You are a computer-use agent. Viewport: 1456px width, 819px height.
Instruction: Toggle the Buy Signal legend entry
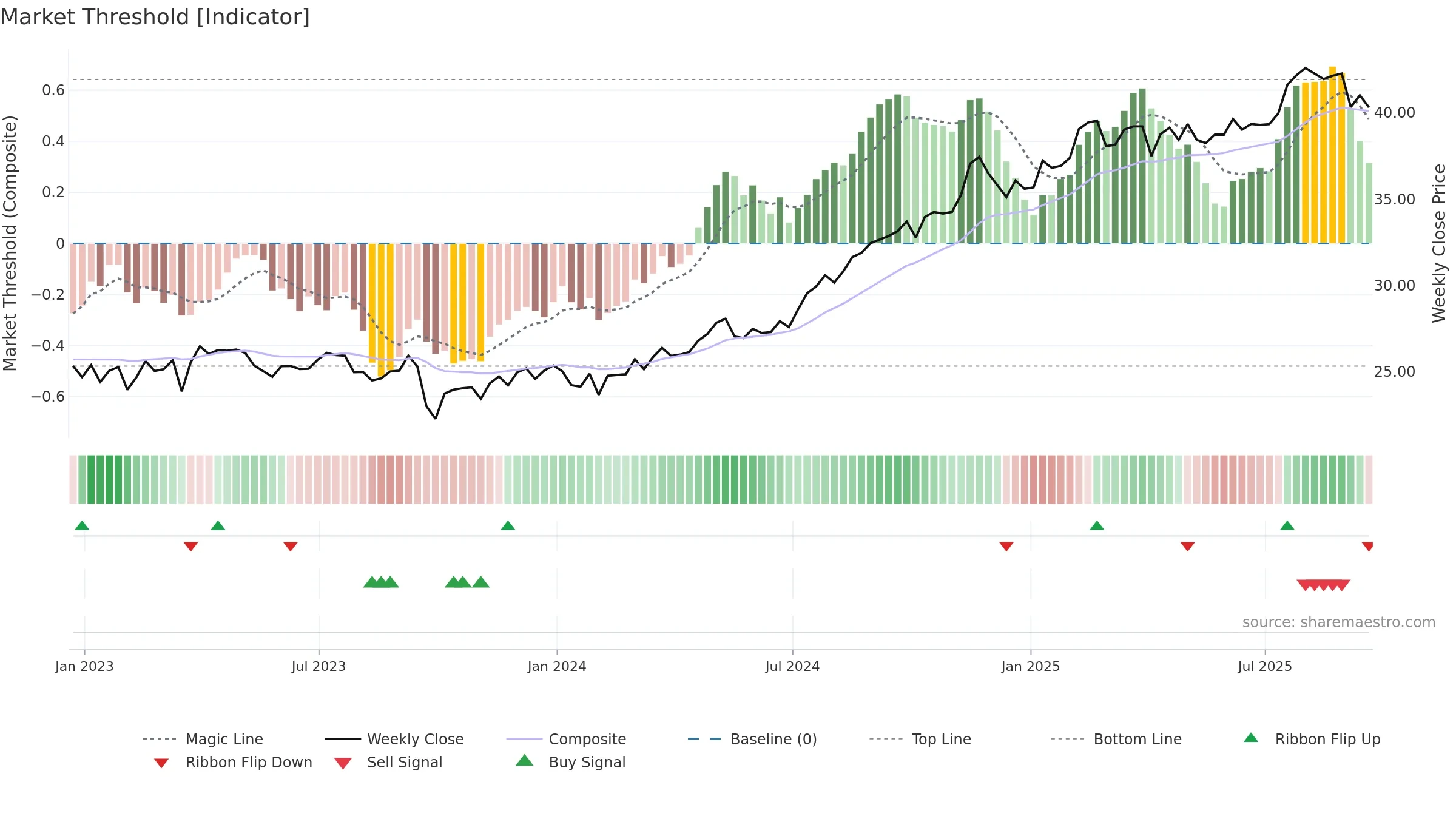571,762
